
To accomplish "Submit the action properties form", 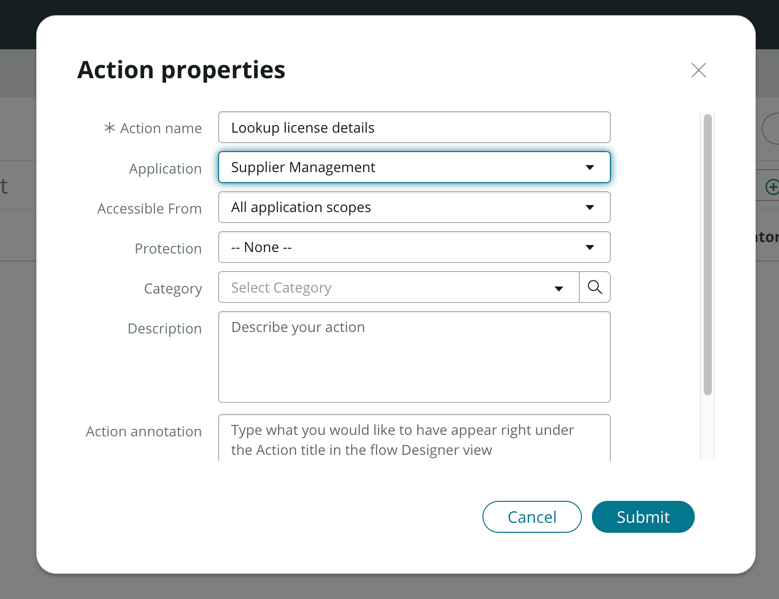I will [x=642, y=517].
